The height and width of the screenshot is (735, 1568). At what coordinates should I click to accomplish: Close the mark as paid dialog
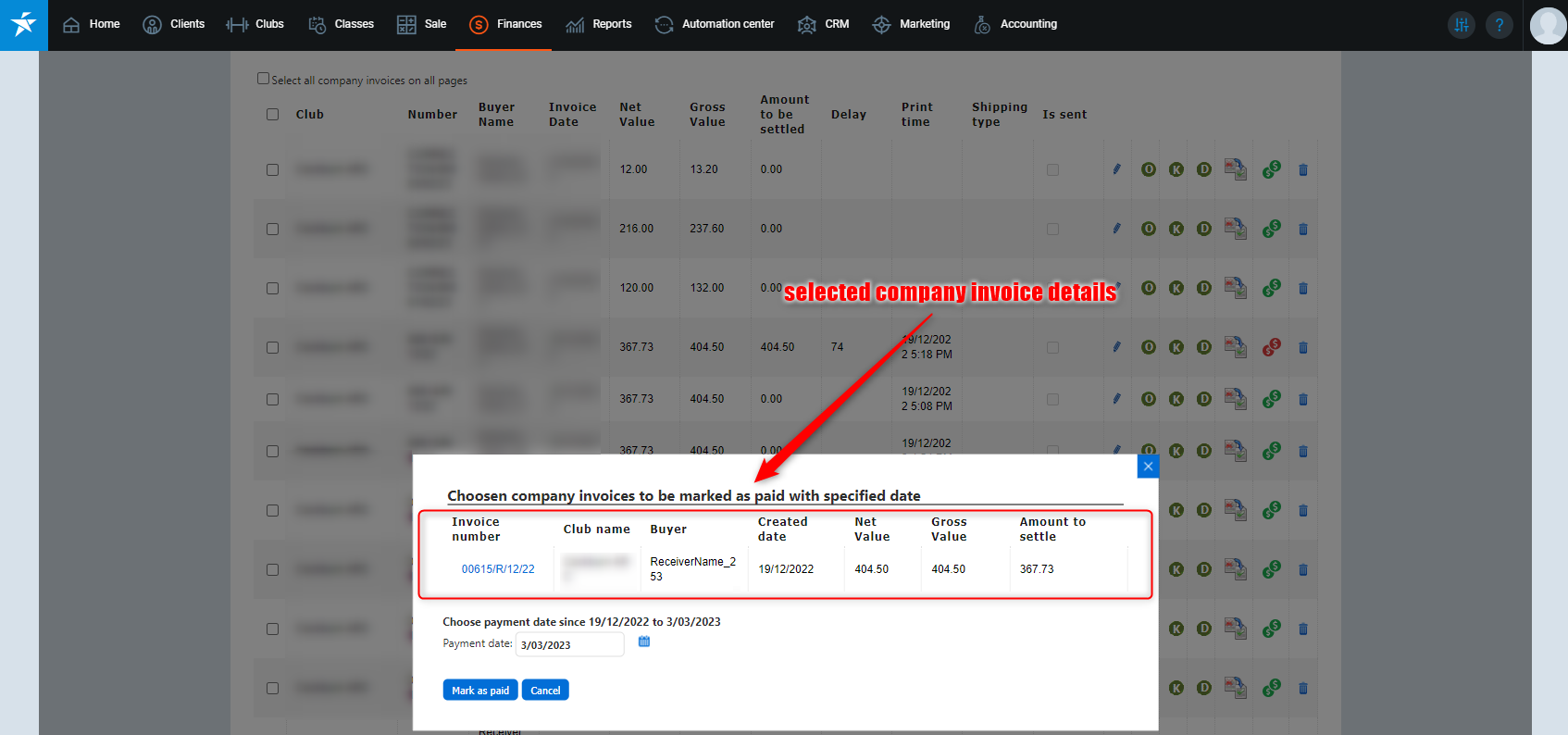click(x=1148, y=467)
